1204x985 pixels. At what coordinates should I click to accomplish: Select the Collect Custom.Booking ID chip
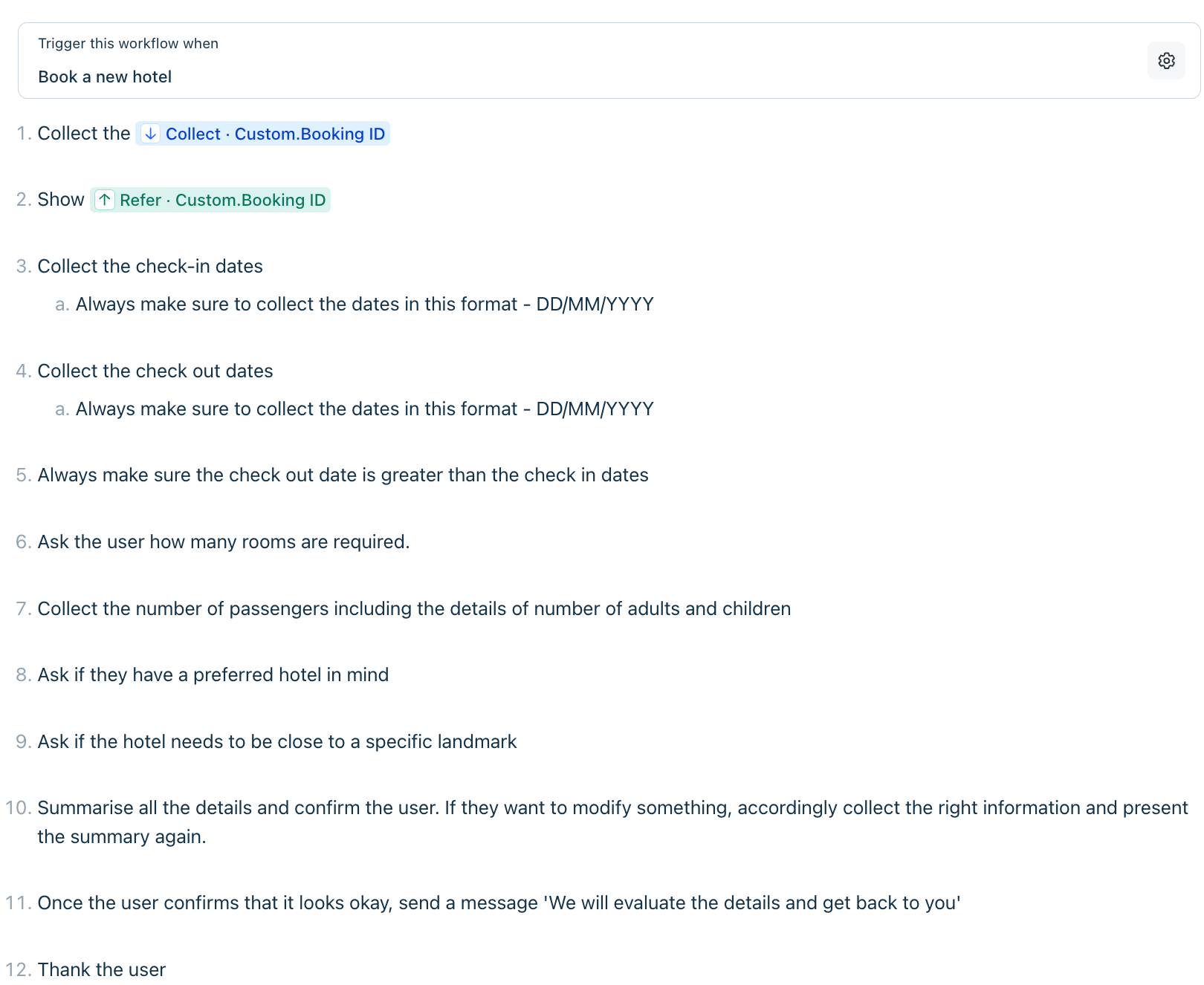click(262, 134)
